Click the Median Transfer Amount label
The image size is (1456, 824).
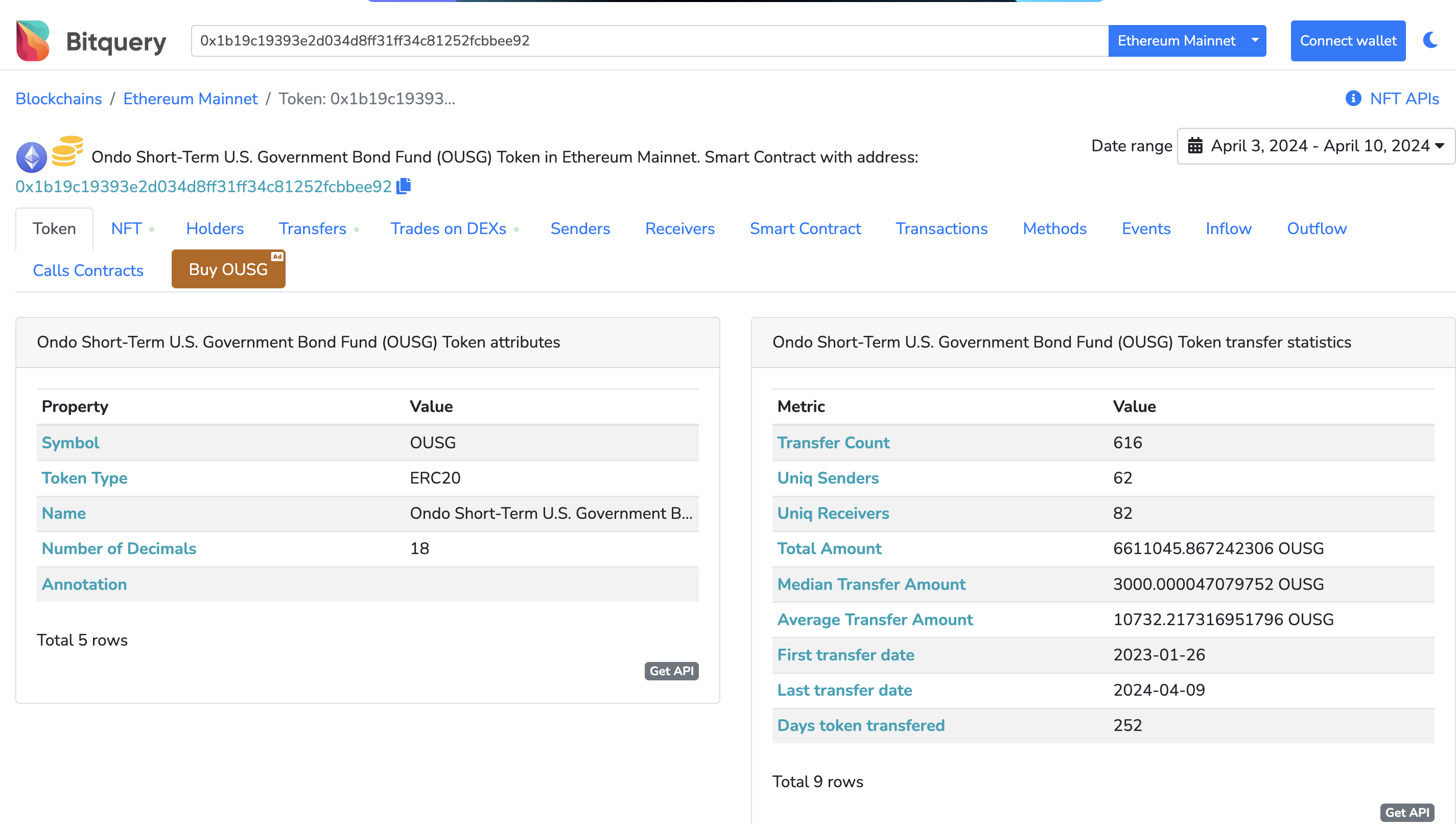pos(872,584)
